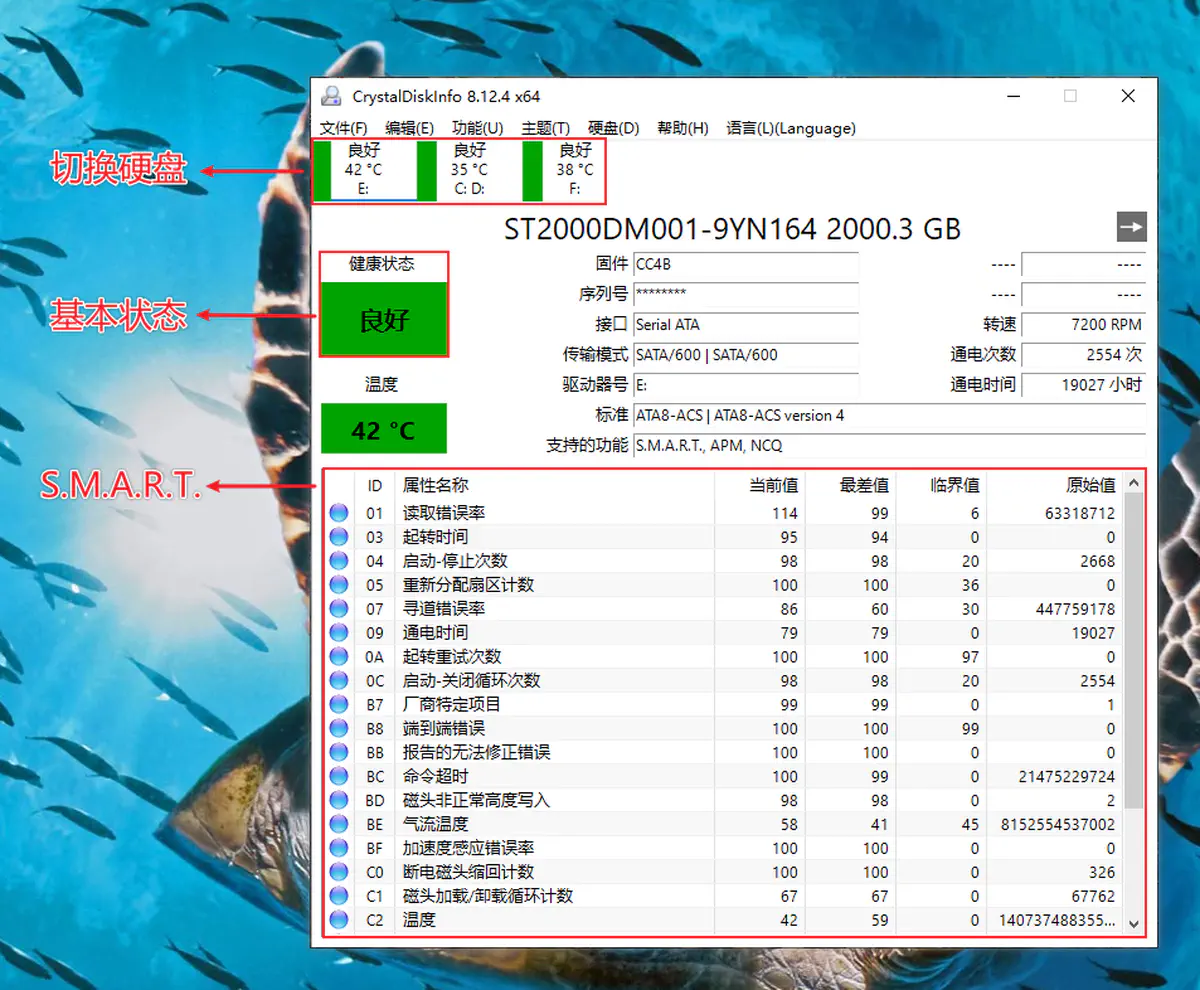Click status orb for 读取错误率 row
Screen dimensions: 1200x990
click(x=339, y=513)
